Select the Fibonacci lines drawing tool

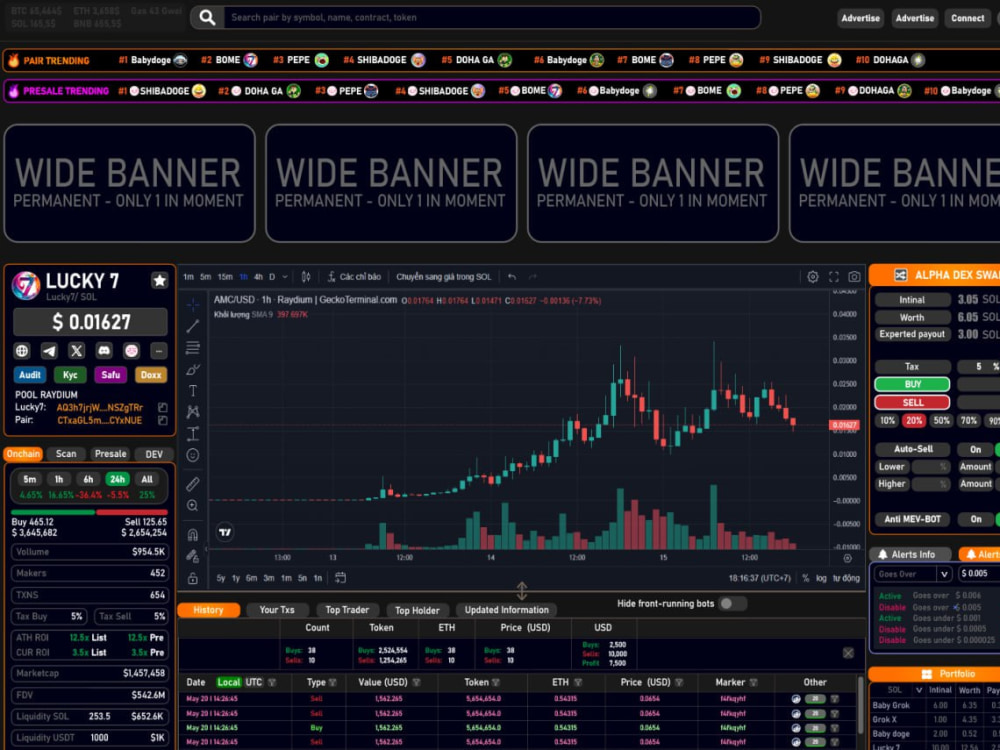click(193, 348)
